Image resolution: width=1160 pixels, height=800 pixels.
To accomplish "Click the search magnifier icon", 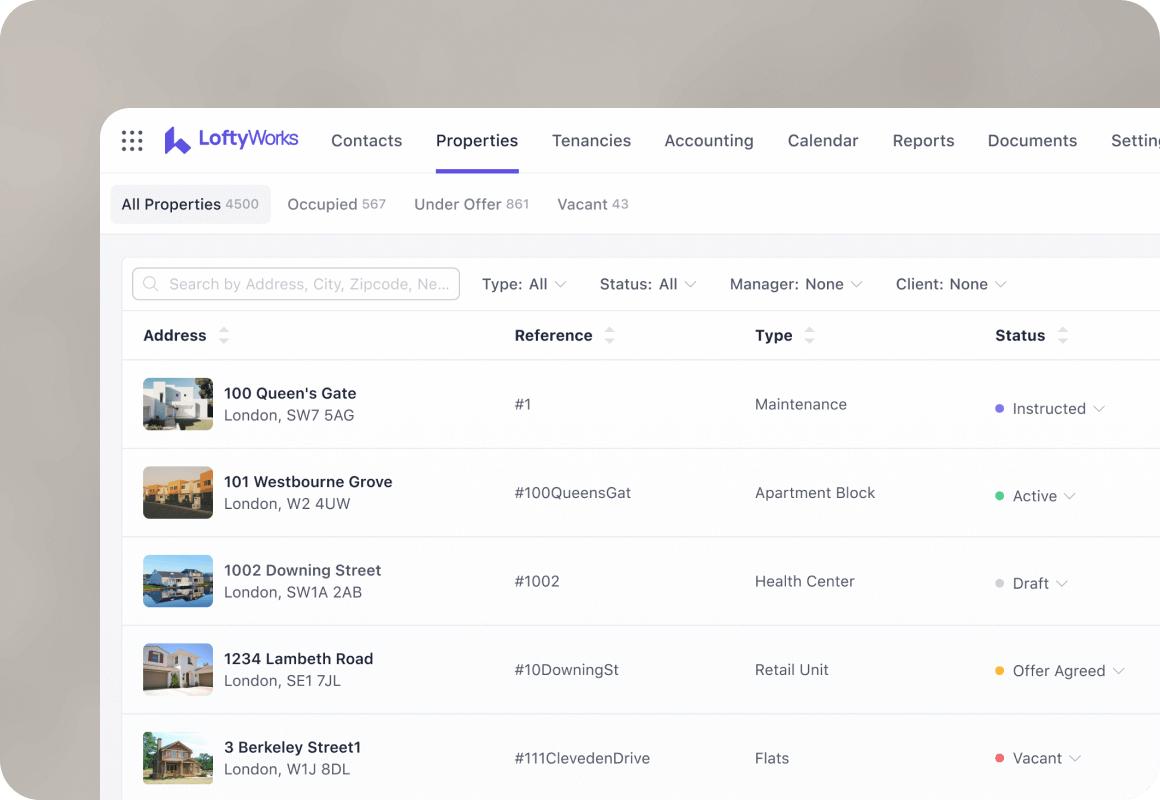I will point(151,284).
